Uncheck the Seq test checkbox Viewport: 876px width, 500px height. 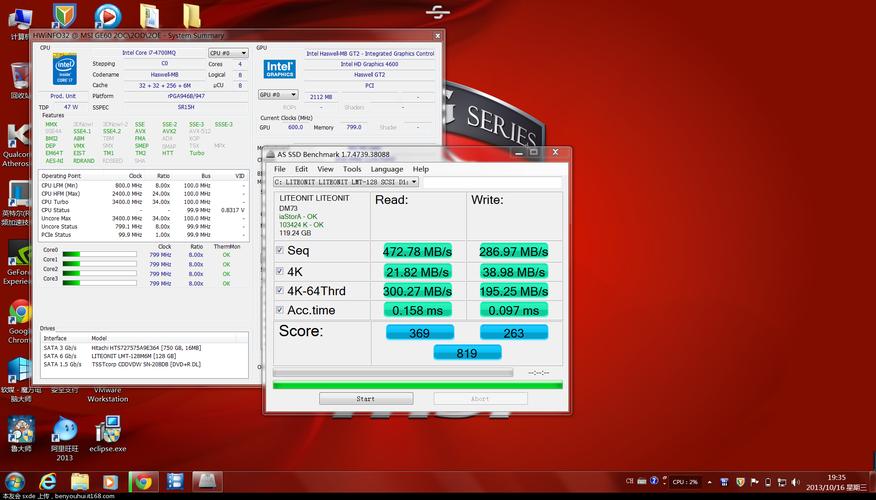[279, 250]
